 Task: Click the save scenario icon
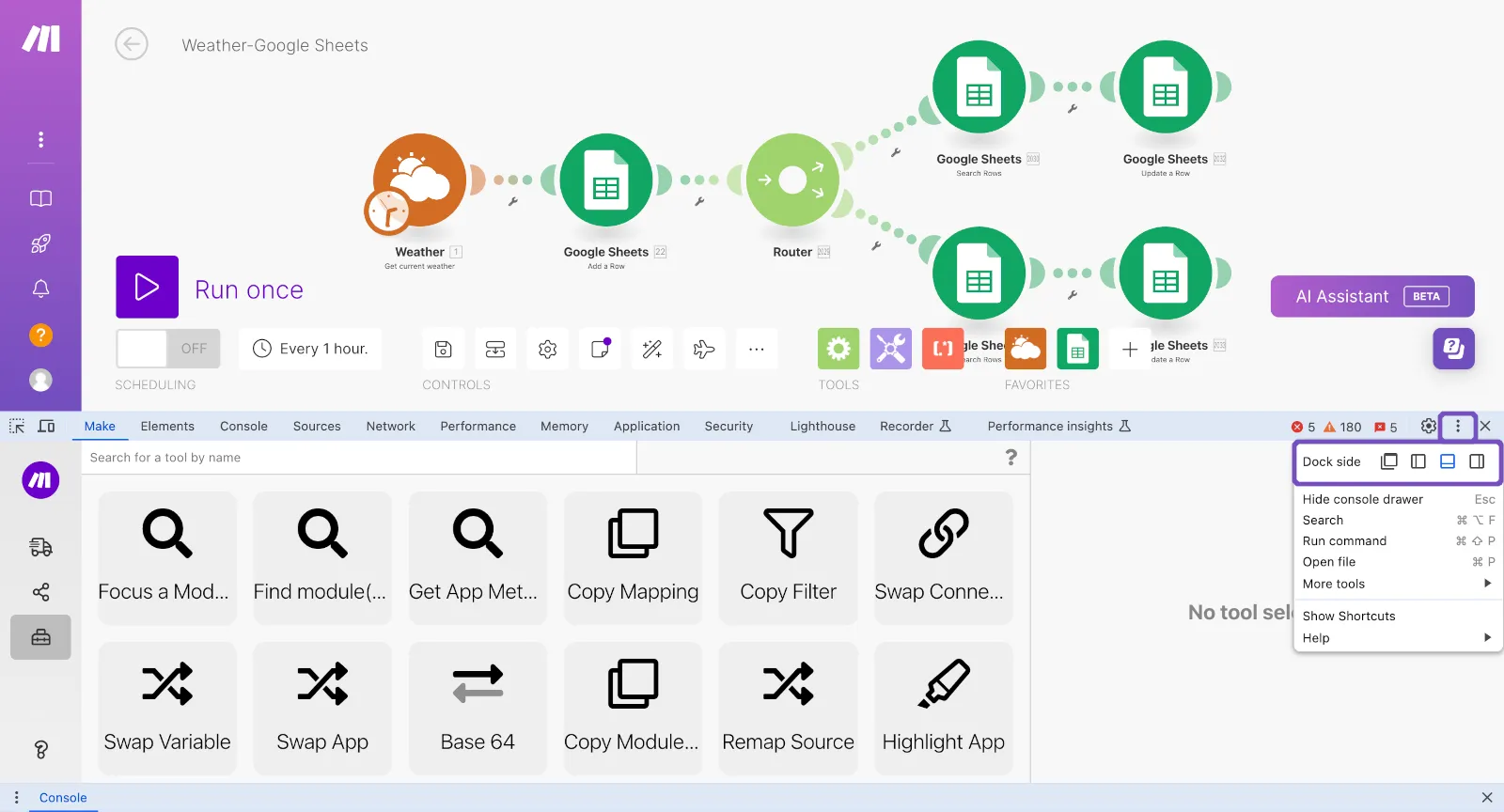444,350
